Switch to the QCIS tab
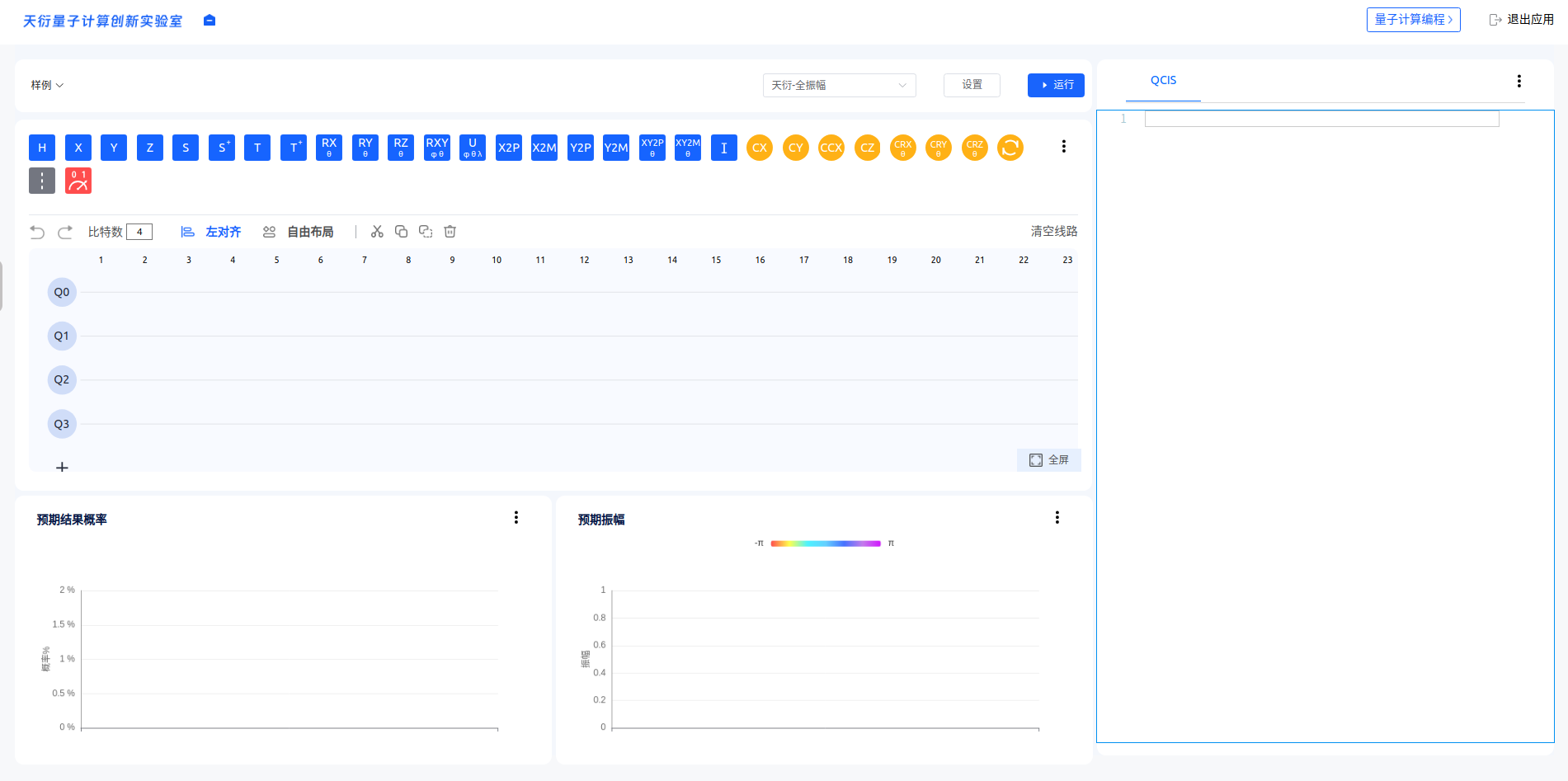1568x781 pixels. click(1163, 81)
